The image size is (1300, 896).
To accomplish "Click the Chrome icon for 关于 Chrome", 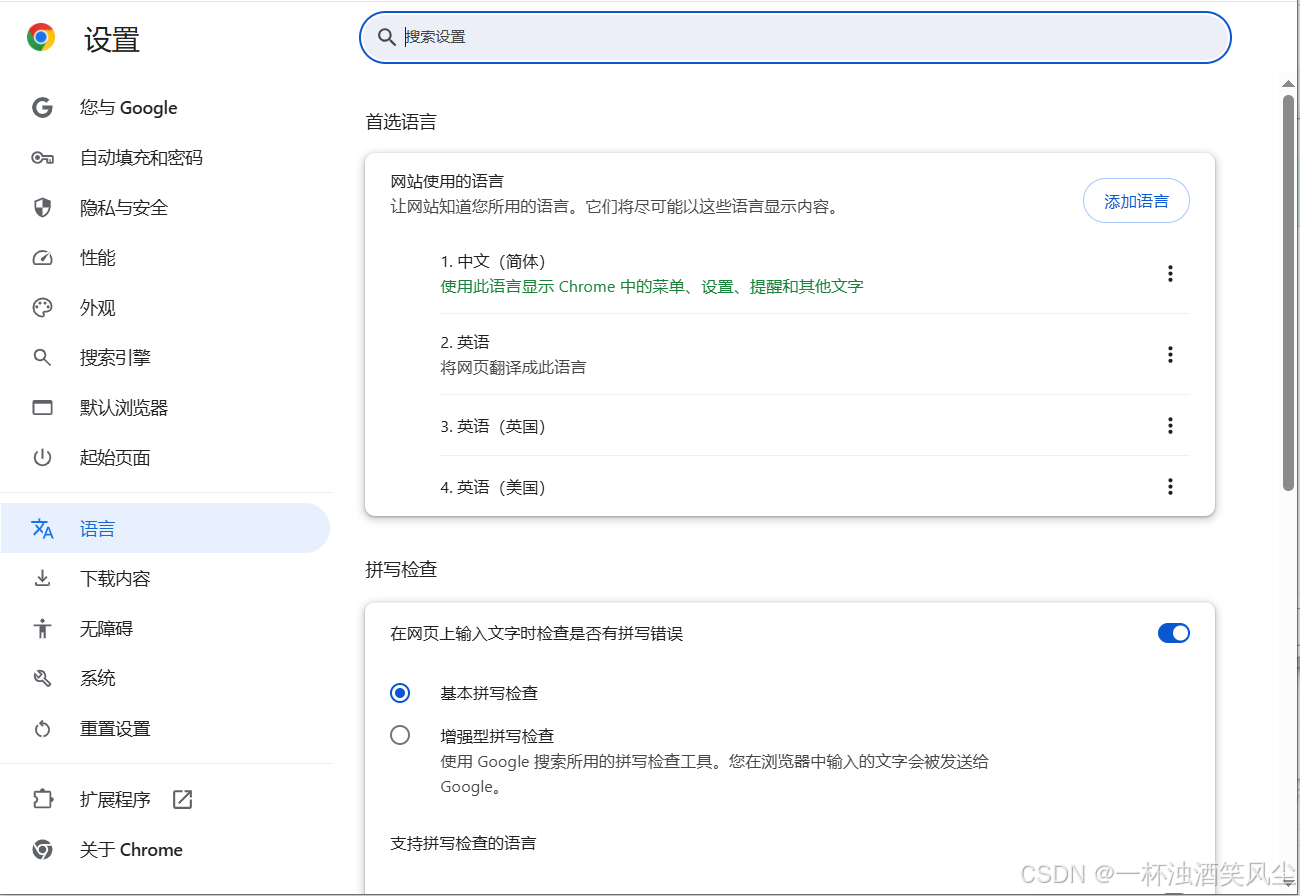I will coord(42,850).
